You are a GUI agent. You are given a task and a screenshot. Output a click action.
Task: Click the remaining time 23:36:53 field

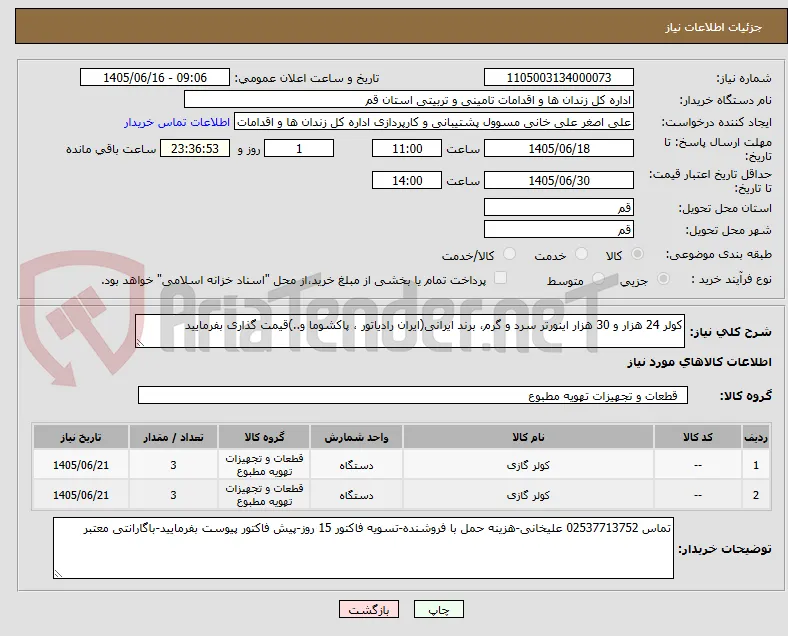point(195,149)
